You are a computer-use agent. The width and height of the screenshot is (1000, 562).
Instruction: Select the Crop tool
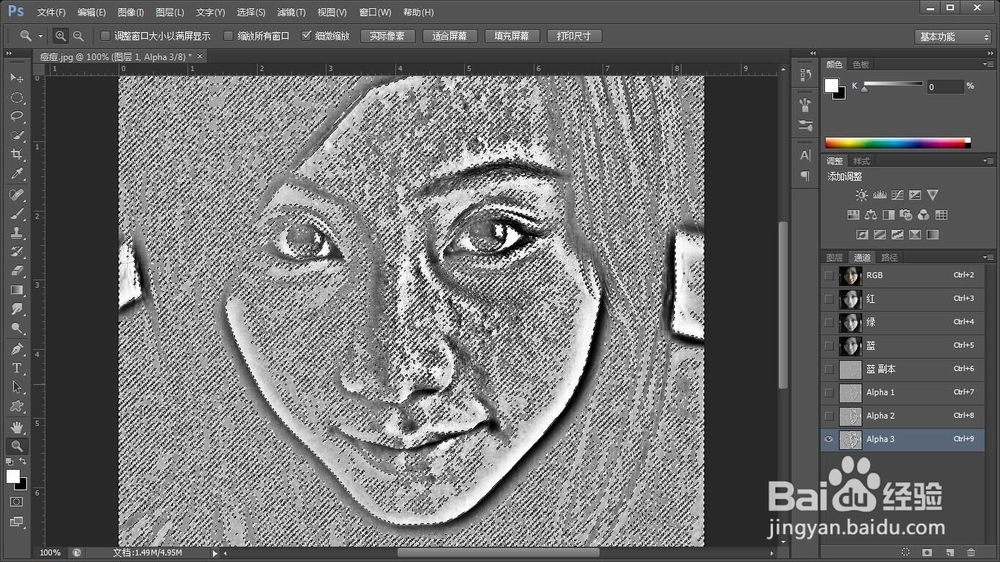[x=17, y=155]
